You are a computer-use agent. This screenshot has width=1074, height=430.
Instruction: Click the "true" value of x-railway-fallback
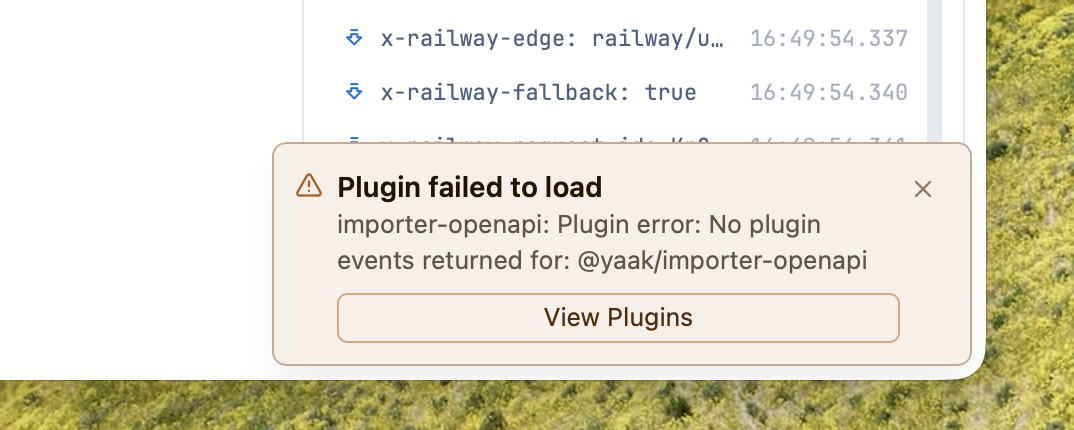click(x=670, y=93)
